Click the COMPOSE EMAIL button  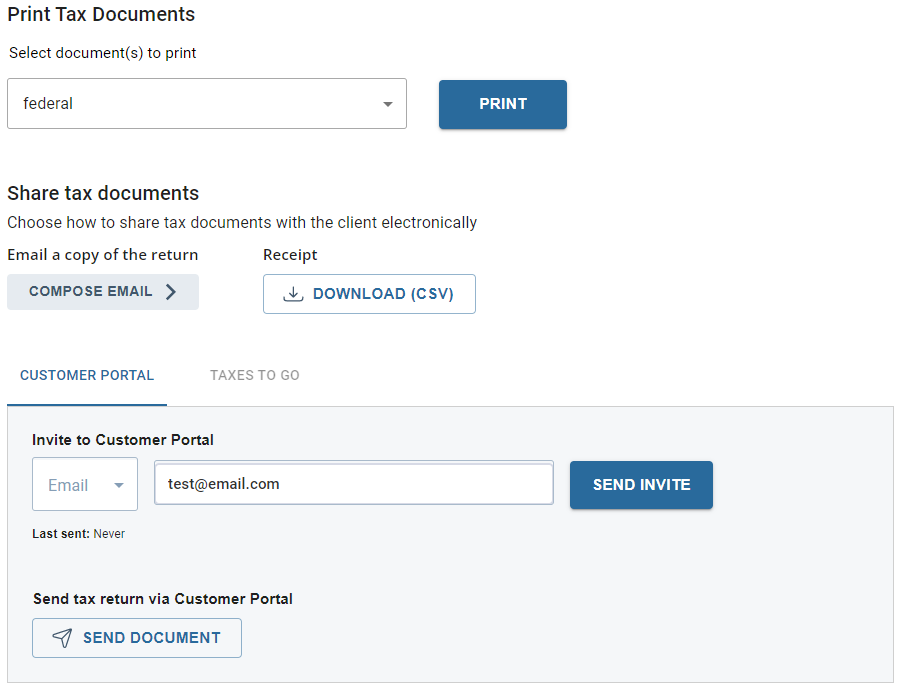[103, 292]
